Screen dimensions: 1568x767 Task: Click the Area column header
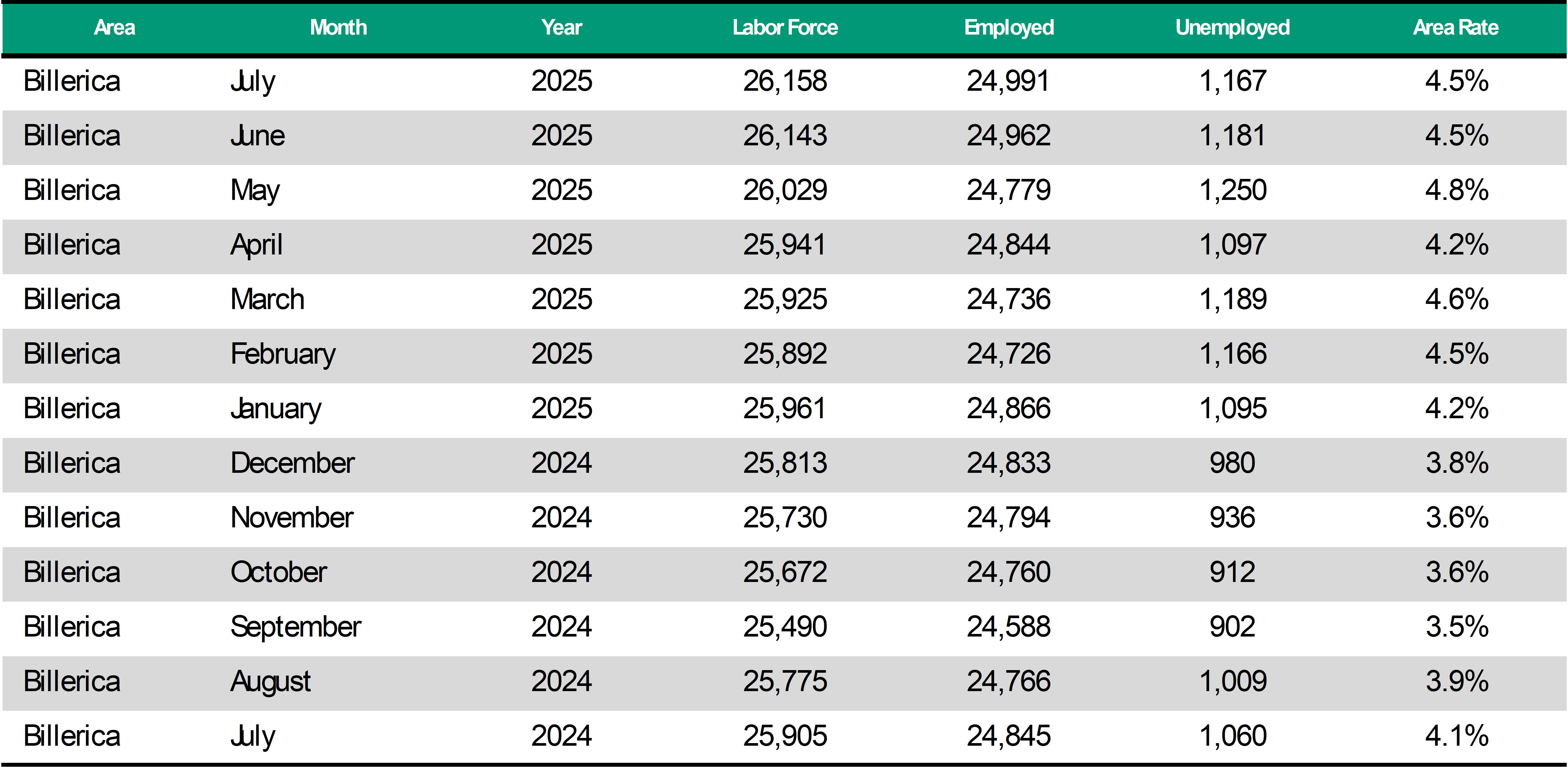[x=114, y=27]
